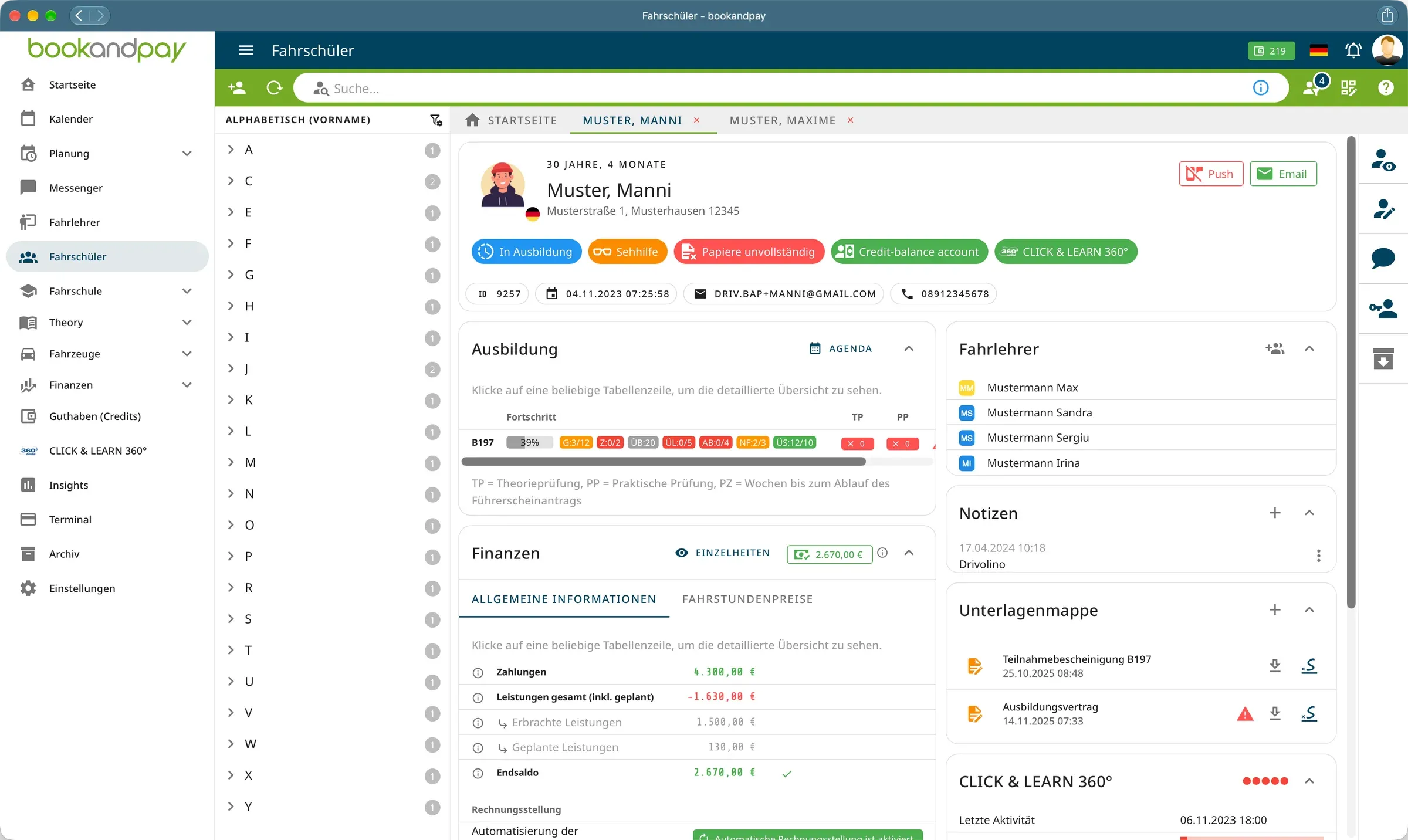This screenshot has height=840, width=1408.
Task: Click the add new student icon
Action: pos(237,88)
